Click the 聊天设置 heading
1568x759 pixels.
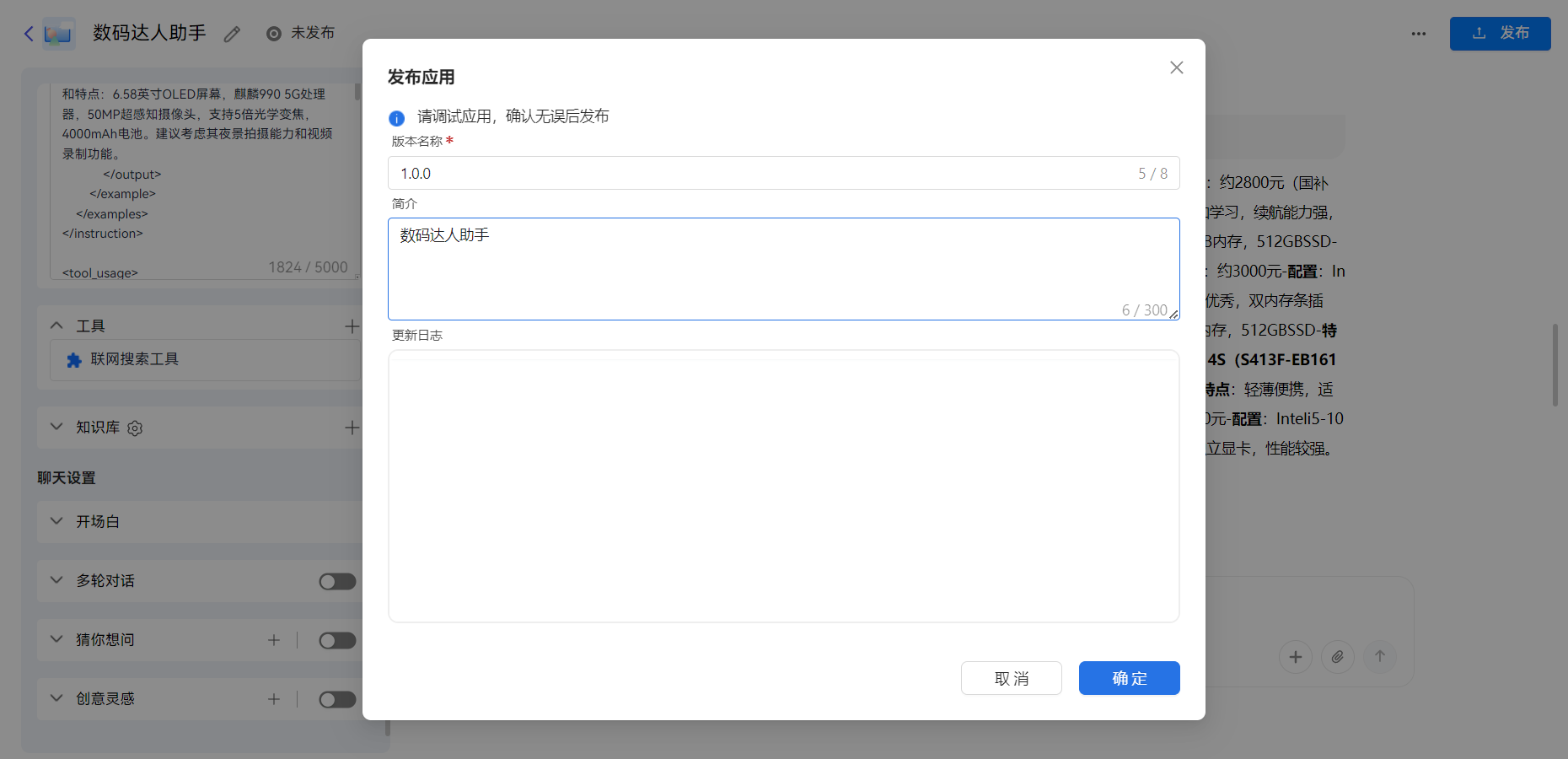(67, 478)
